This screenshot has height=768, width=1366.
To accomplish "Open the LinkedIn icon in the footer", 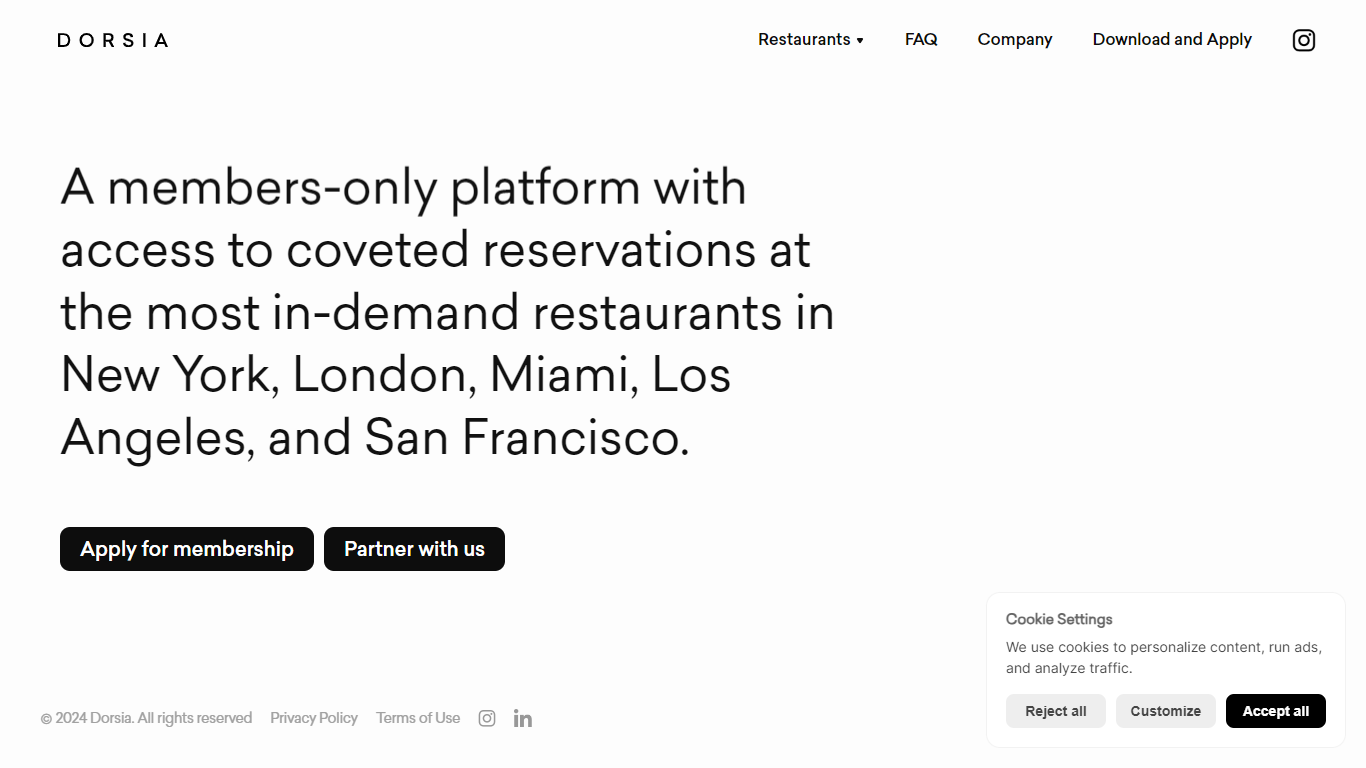I will click(523, 718).
